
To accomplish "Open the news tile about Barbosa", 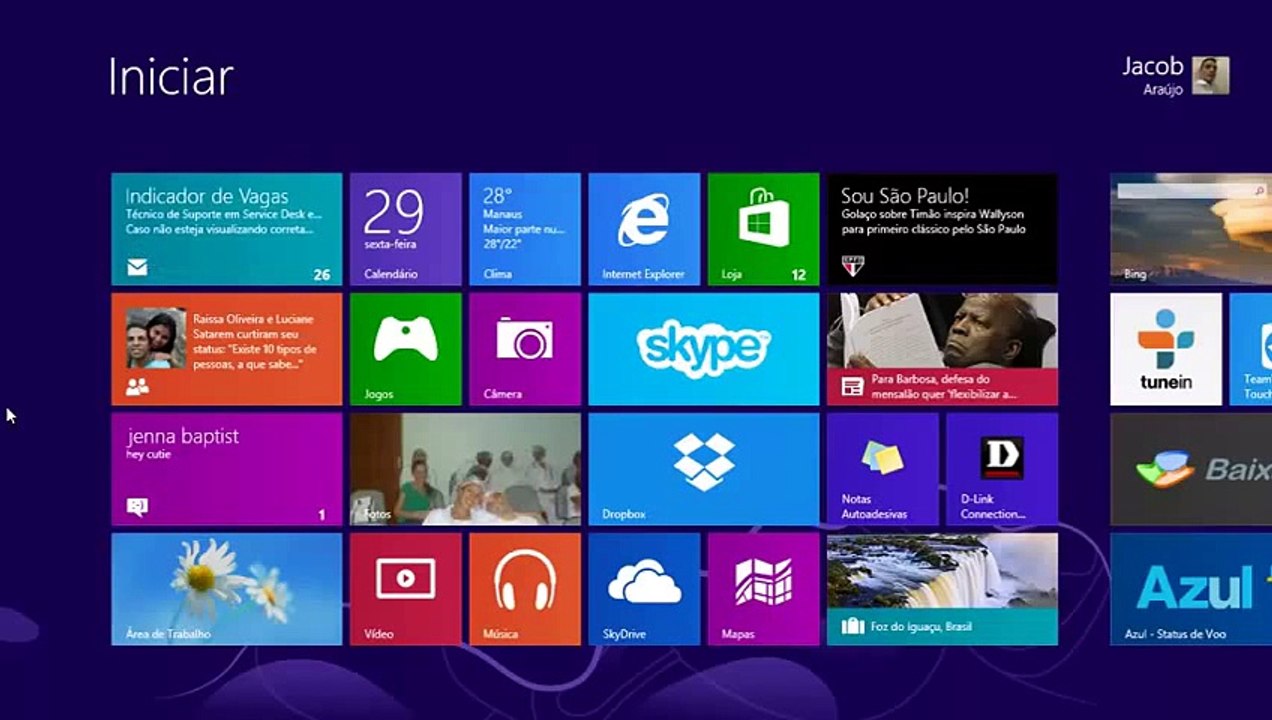I will tap(942, 349).
